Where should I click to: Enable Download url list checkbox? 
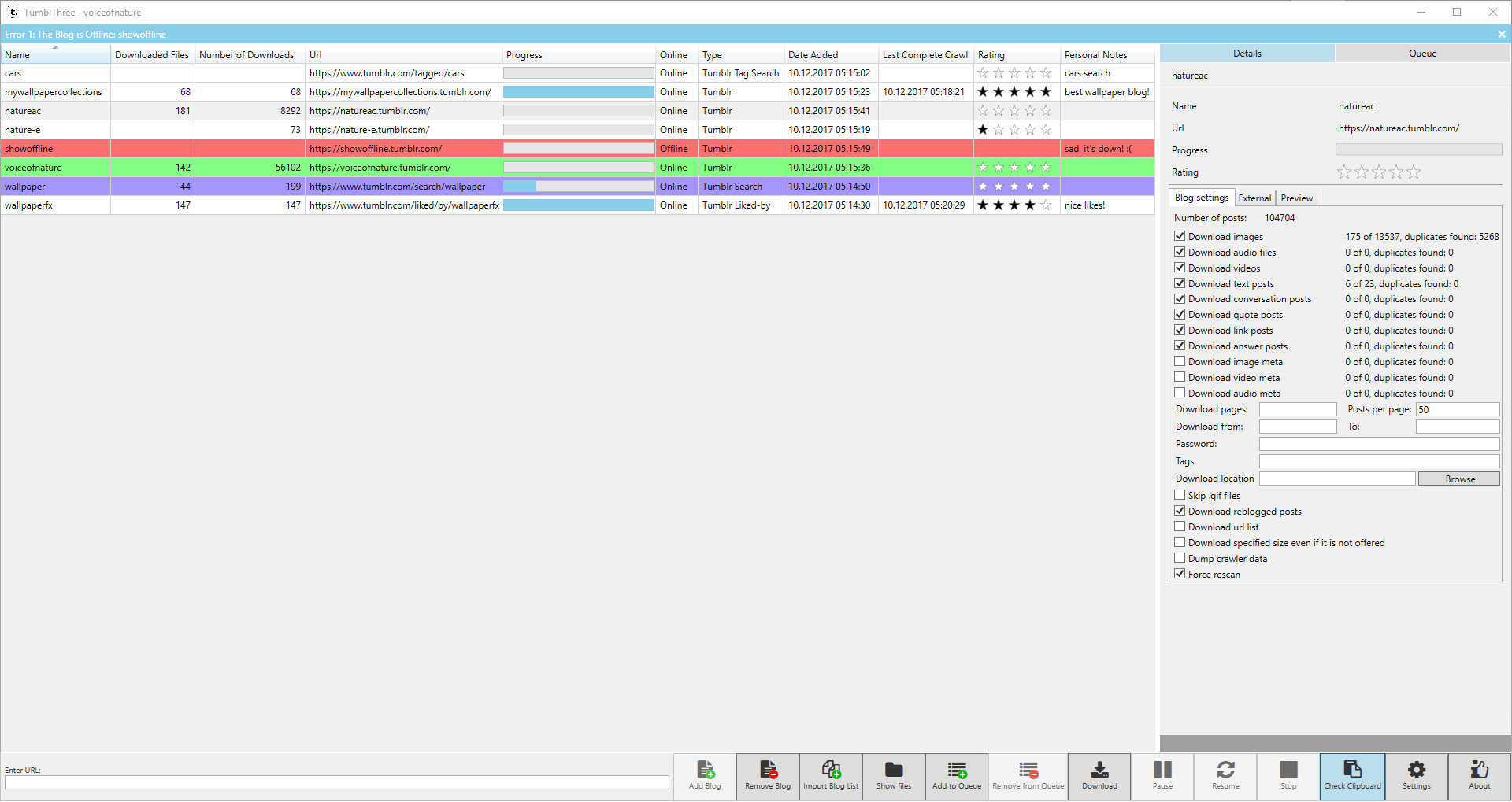(1180, 527)
